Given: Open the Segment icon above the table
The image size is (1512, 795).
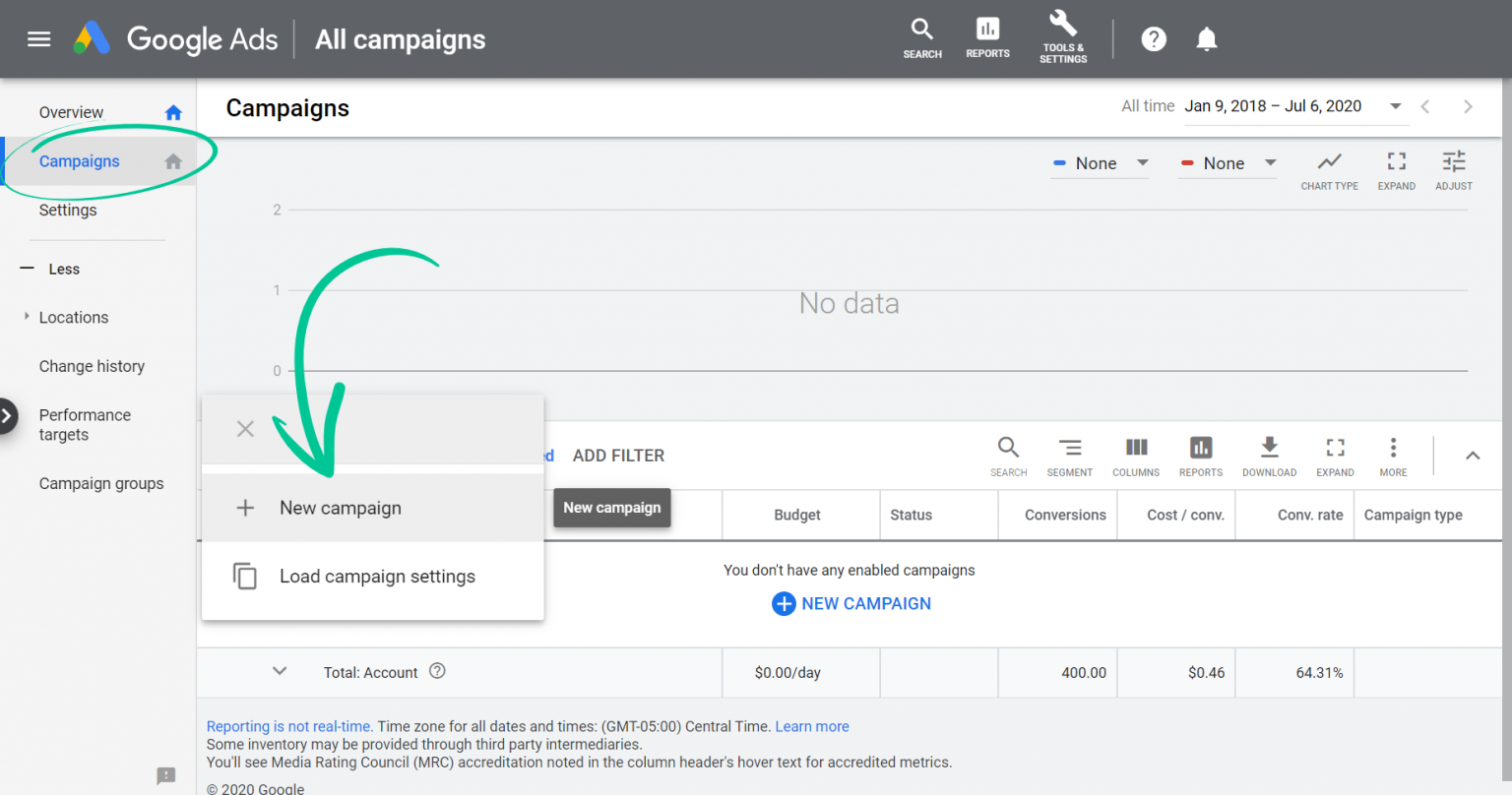Looking at the screenshot, I should pos(1069,456).
